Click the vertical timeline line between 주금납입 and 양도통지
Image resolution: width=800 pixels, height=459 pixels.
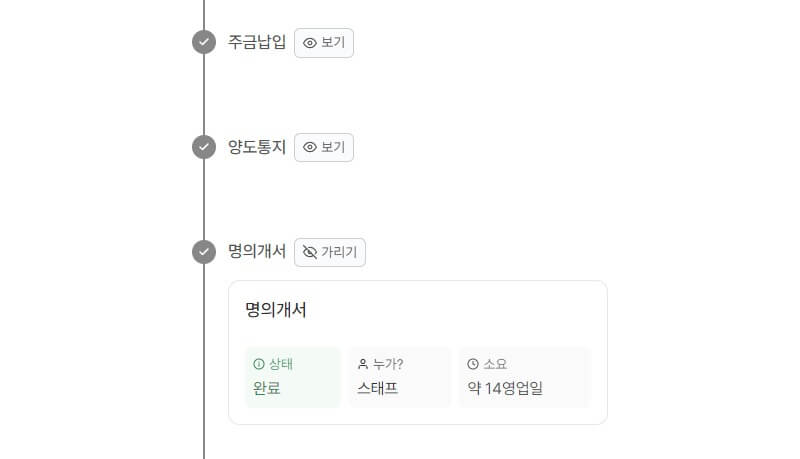204,95
